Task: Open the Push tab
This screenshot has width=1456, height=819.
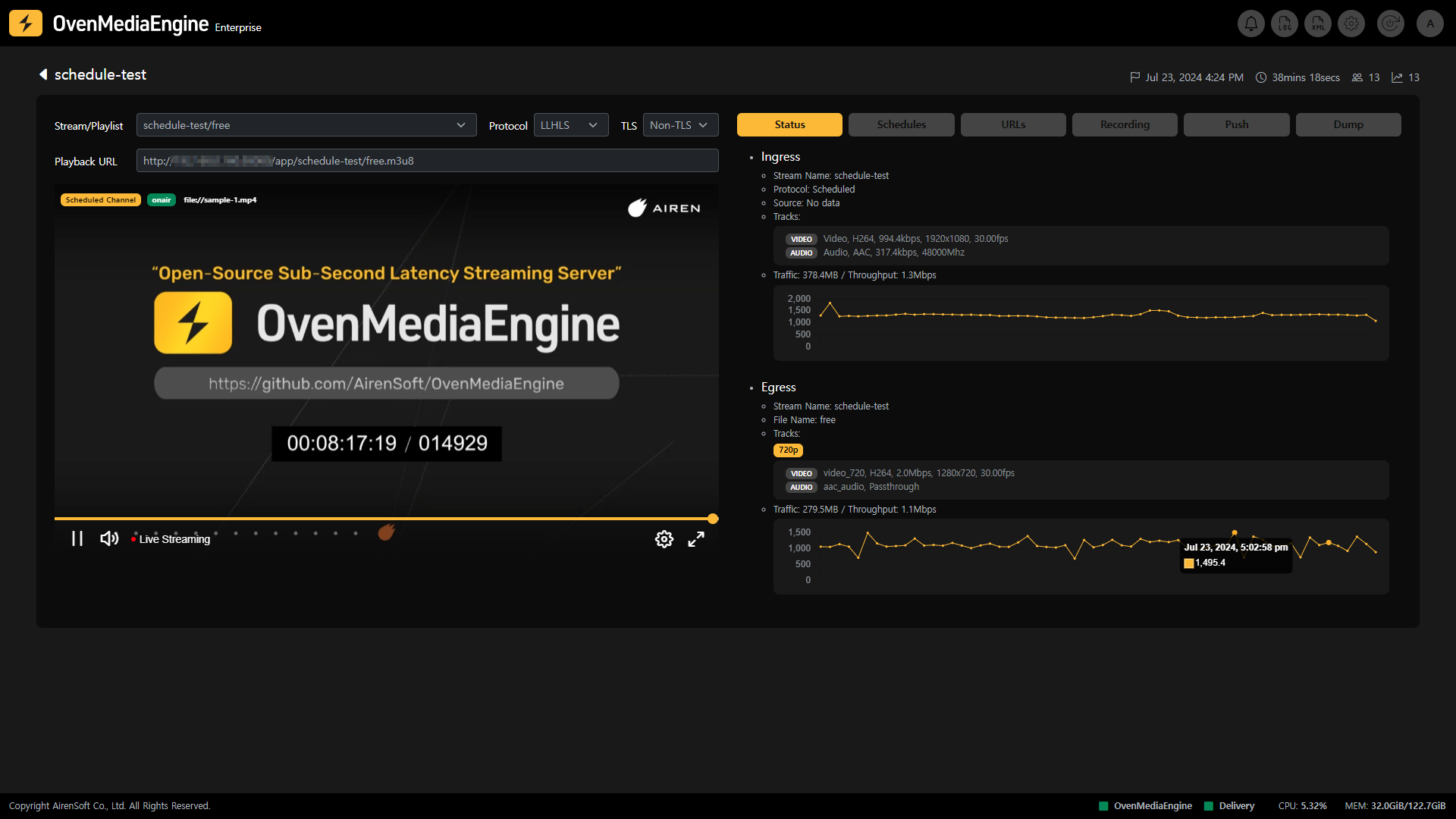Action: 1236,124
